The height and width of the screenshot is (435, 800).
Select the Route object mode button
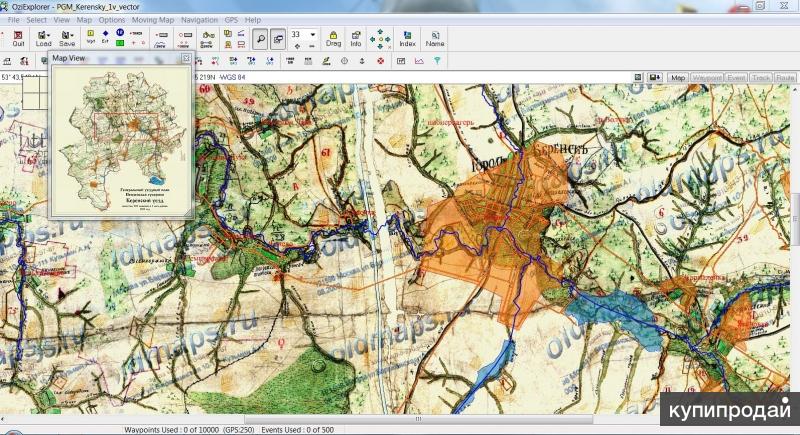click(785, 78)
